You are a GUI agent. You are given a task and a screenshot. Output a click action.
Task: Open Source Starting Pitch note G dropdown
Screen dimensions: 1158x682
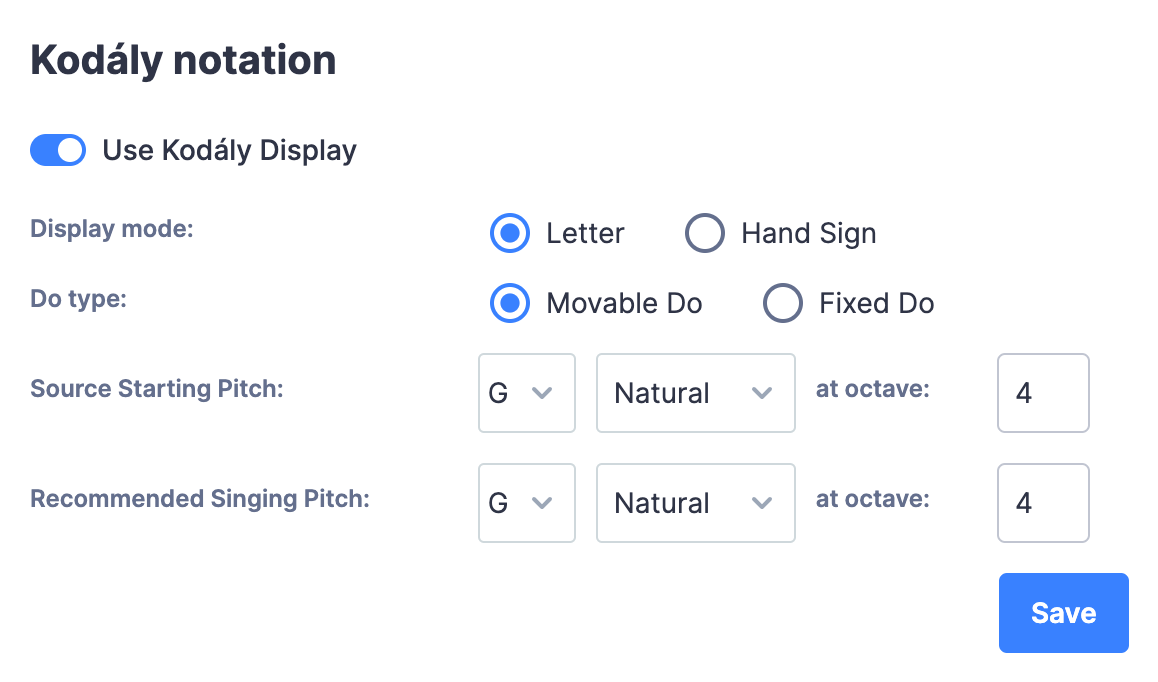point(527,393)
